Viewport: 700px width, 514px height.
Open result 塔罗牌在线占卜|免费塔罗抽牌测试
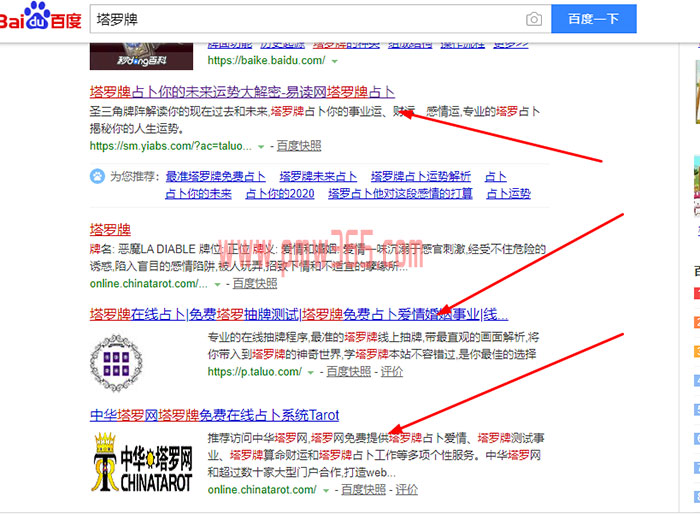click(299, 314)
